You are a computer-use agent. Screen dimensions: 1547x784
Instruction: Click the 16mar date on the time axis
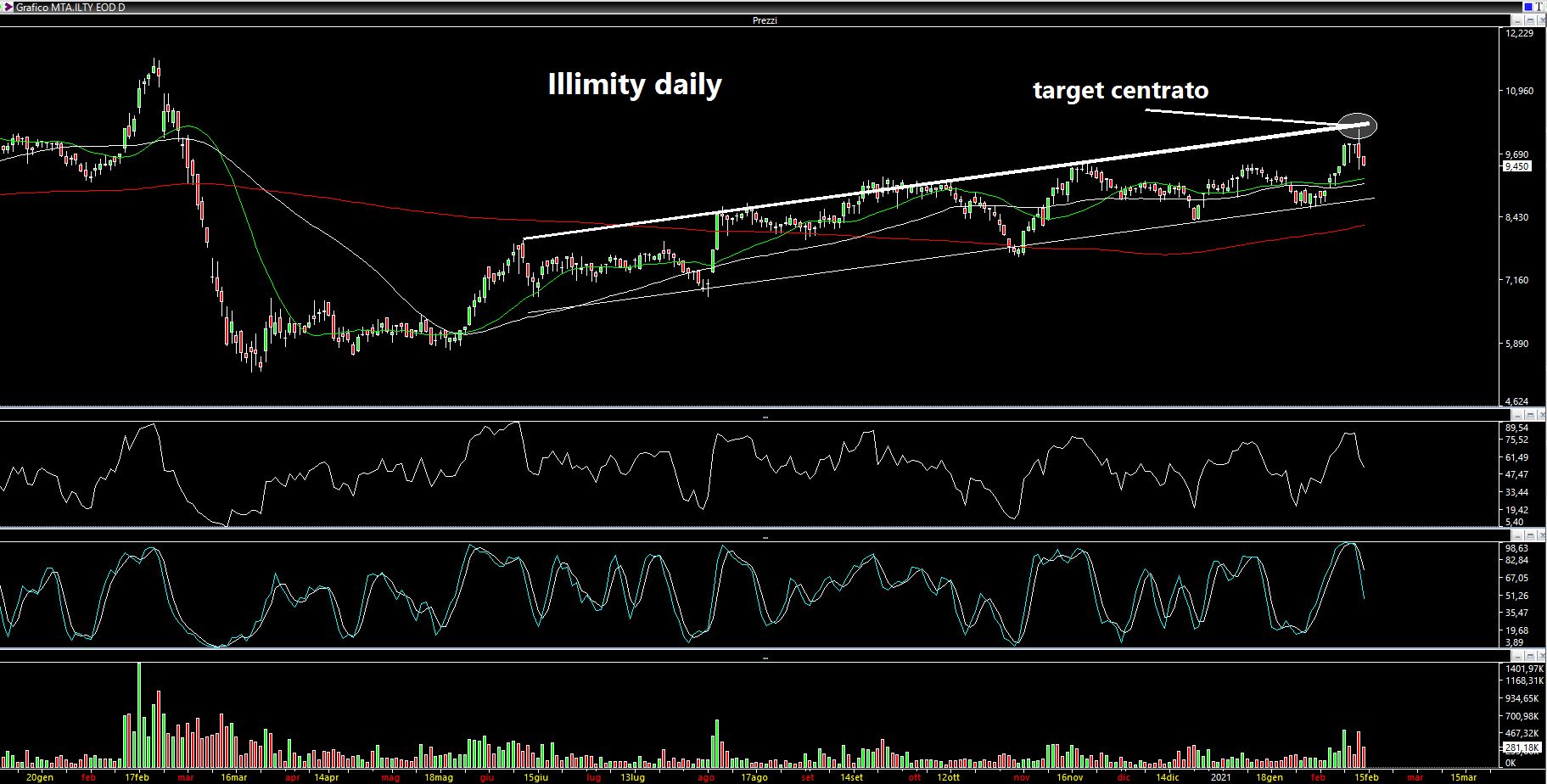233,777
